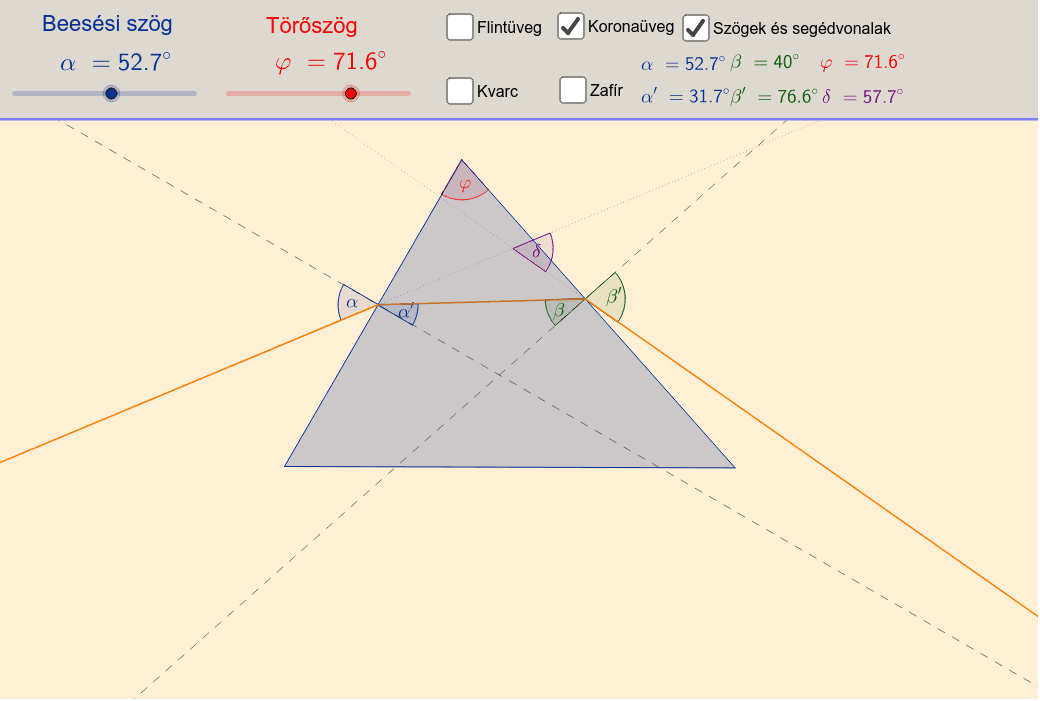Click the red Törőszög slider handle

click(x=350, y=93)
